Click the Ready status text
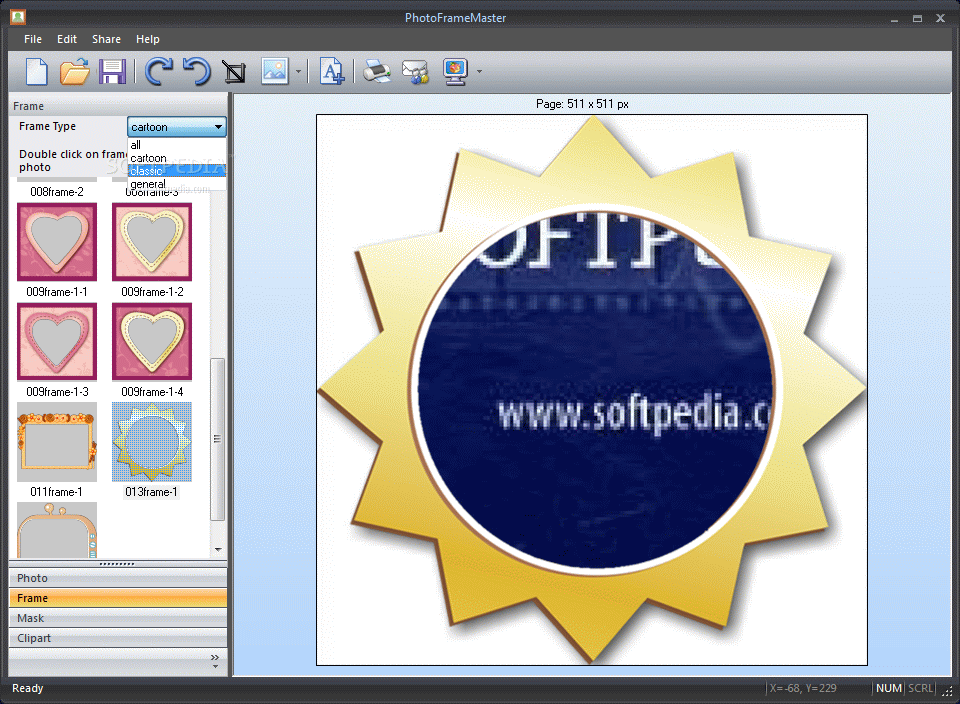 (28, 688)
